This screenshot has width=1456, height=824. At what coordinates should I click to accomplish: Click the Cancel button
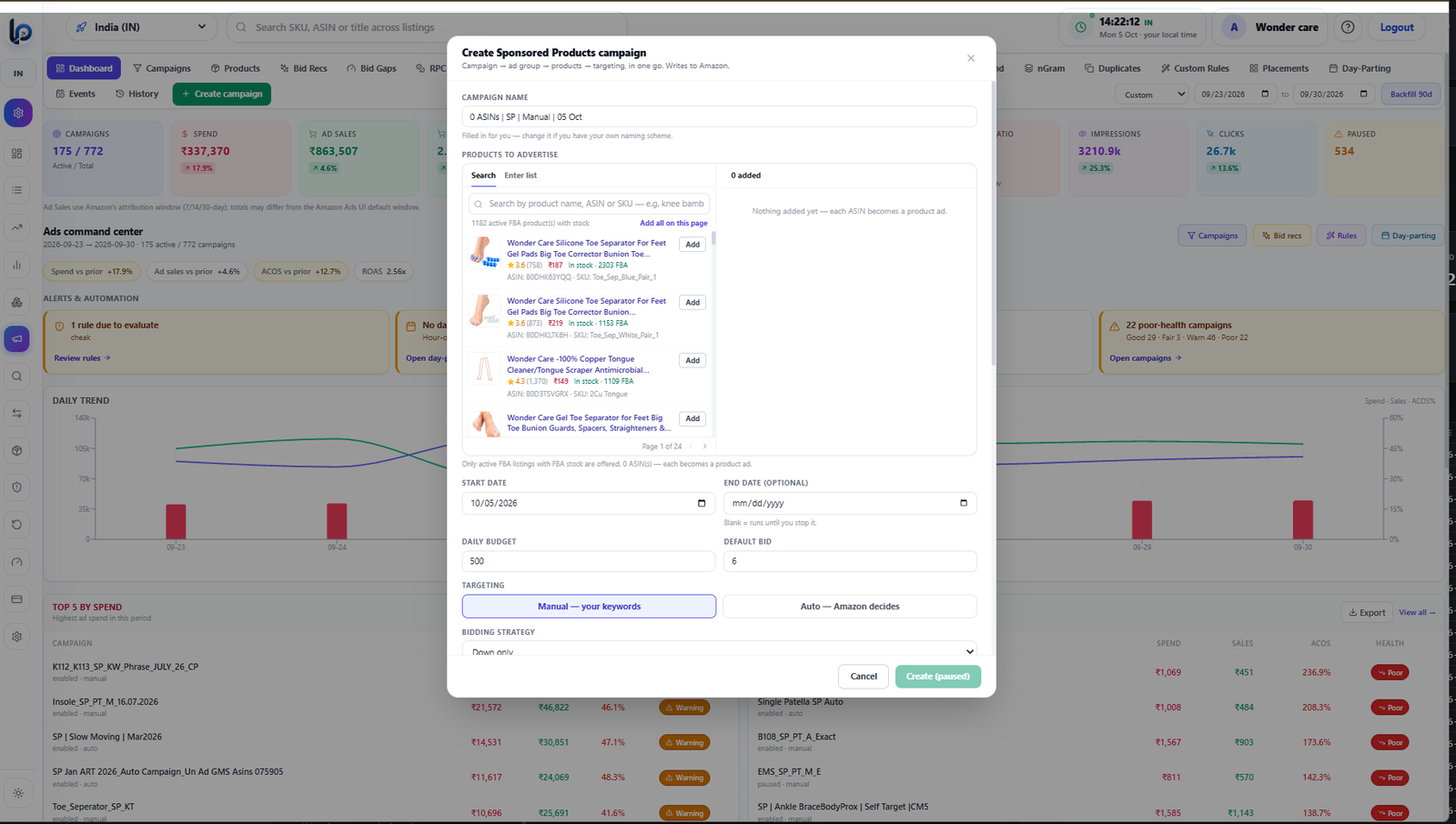[864, 677]
